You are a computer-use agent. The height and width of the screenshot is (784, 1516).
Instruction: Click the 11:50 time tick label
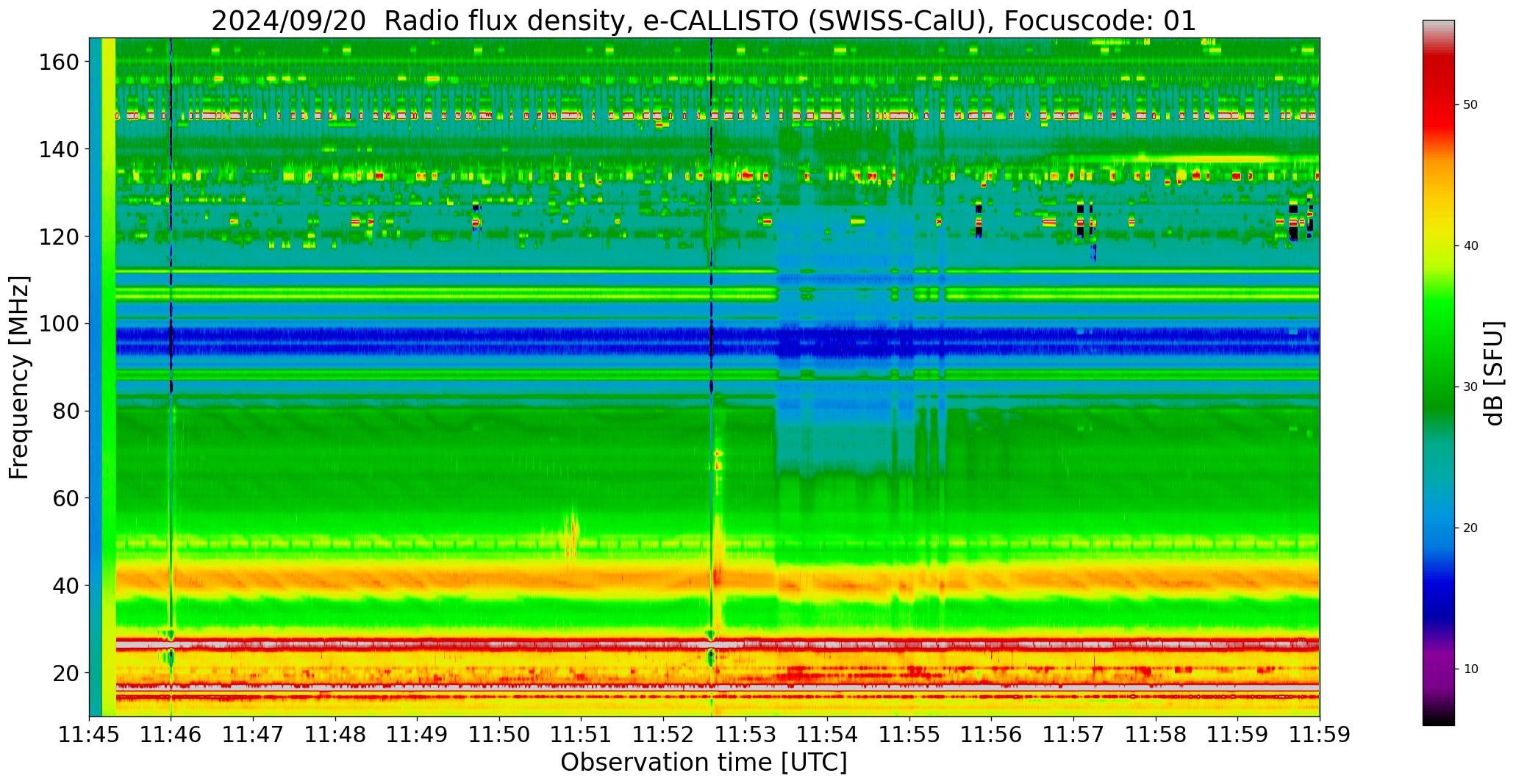click(500, 735)
